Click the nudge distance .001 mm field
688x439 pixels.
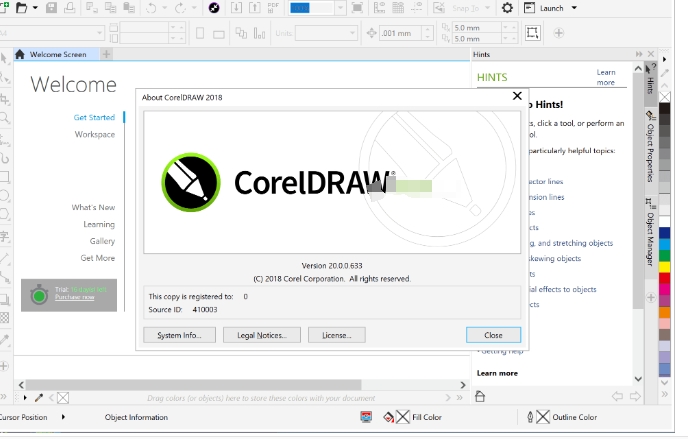[401, 33]
